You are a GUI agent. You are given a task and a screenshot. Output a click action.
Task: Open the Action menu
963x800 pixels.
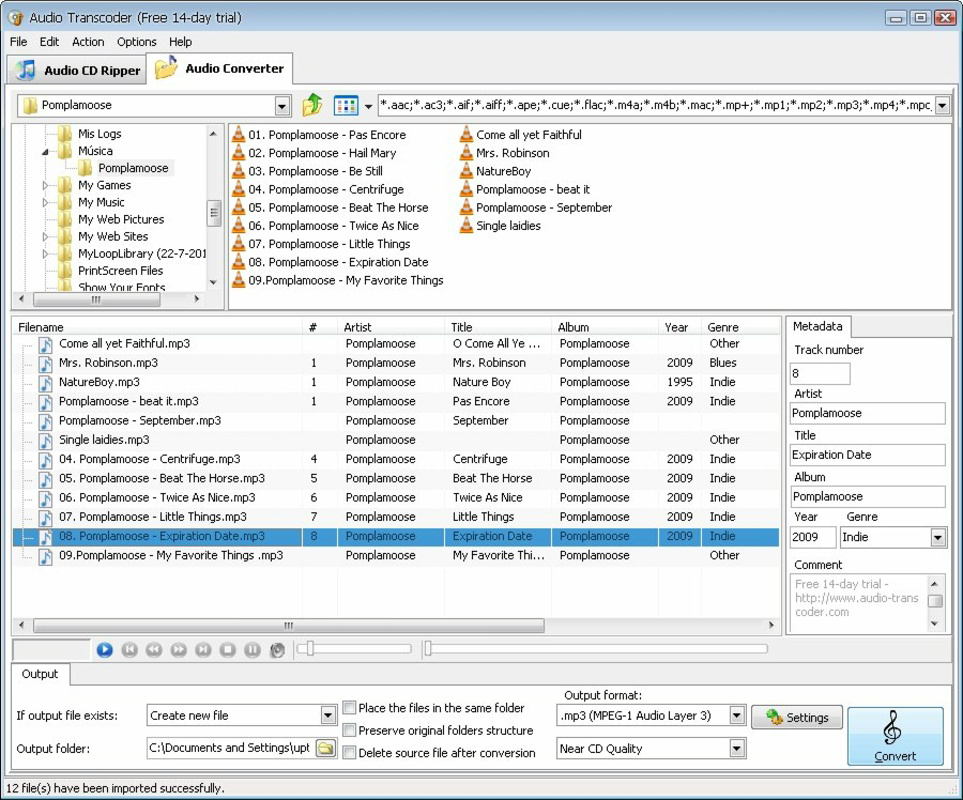click(x=88, y=42)
